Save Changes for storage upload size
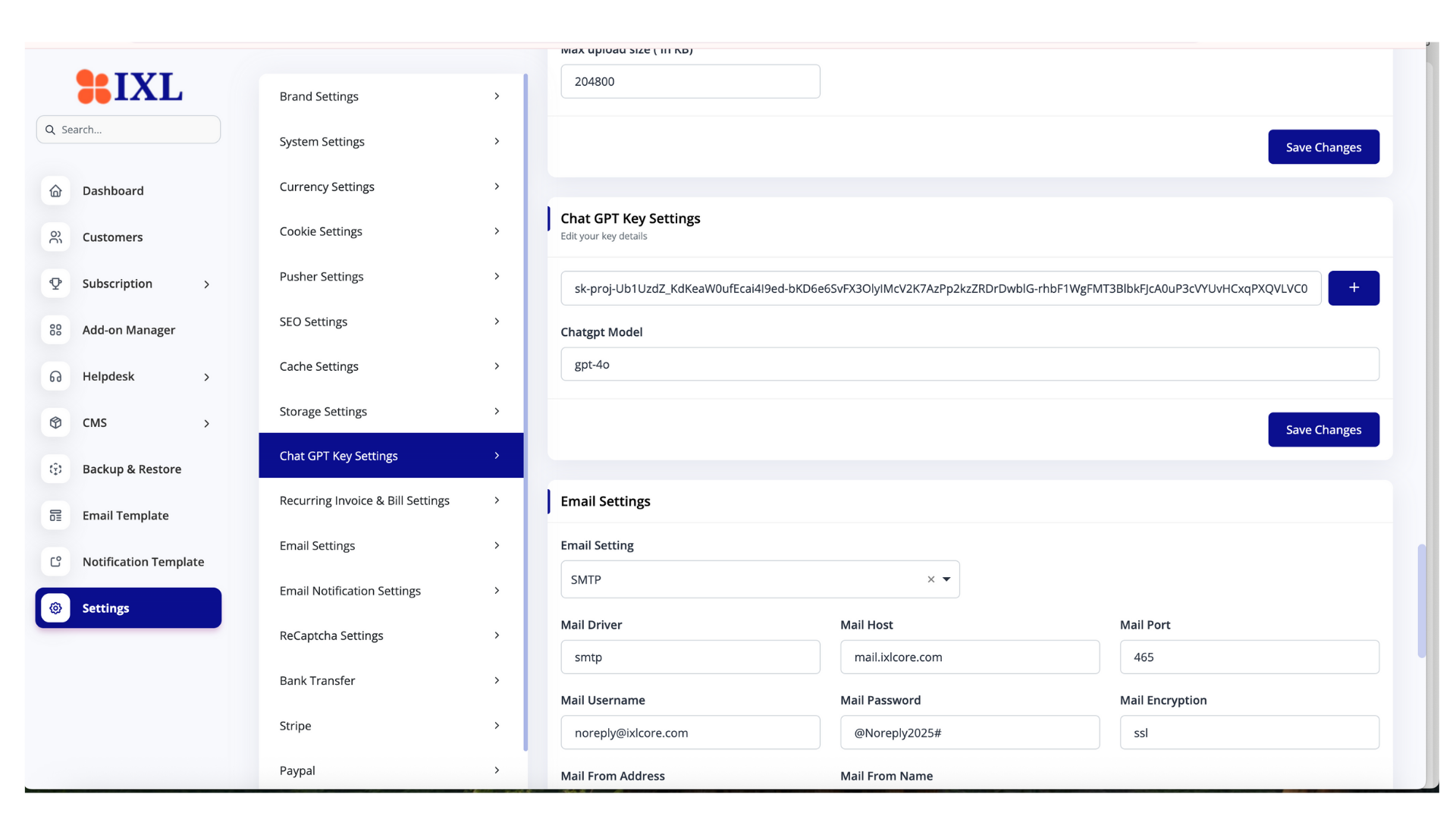The width and height of the screenshot is (1456, 819). click(1323, 147)
